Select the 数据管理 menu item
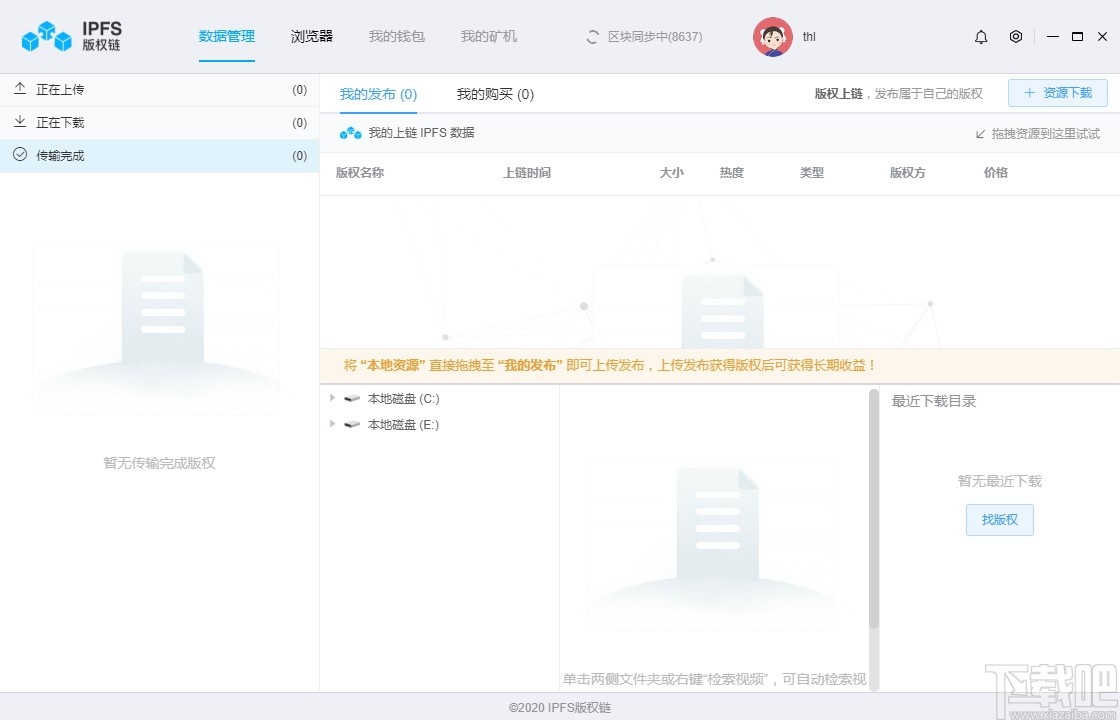 [x=226, y=35]
